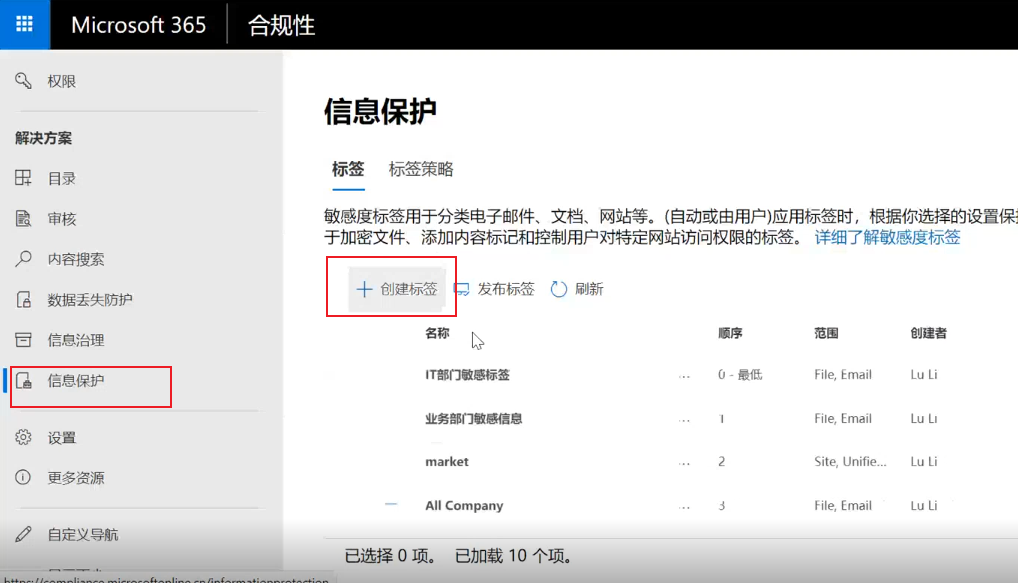Click the 信息治理 archive icon
This screenshot has height=583, width=1018.
click(x=24, y=340)
